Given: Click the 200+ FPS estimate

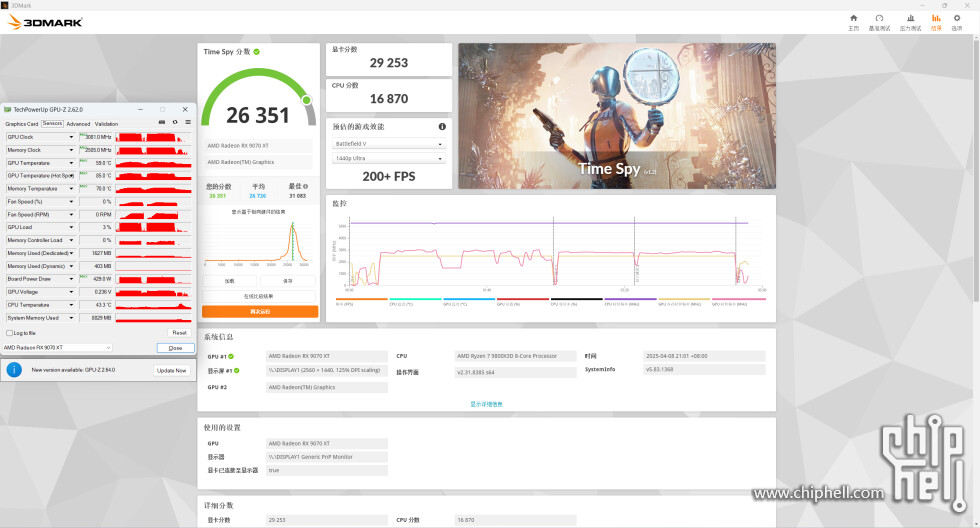Looking at the screenshot, I should (x=389, y=177).
